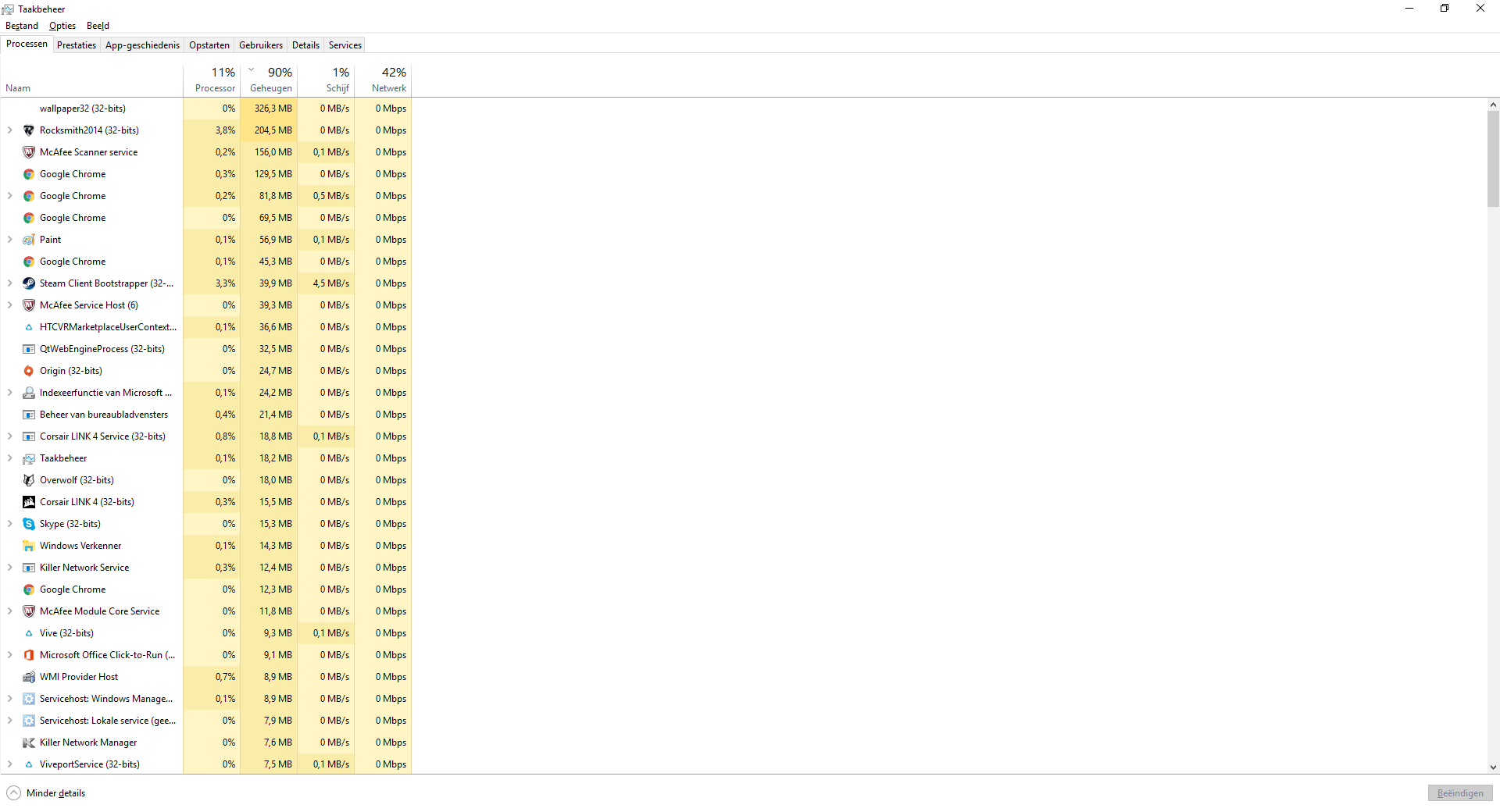Expand the ViveportService group

9,764
